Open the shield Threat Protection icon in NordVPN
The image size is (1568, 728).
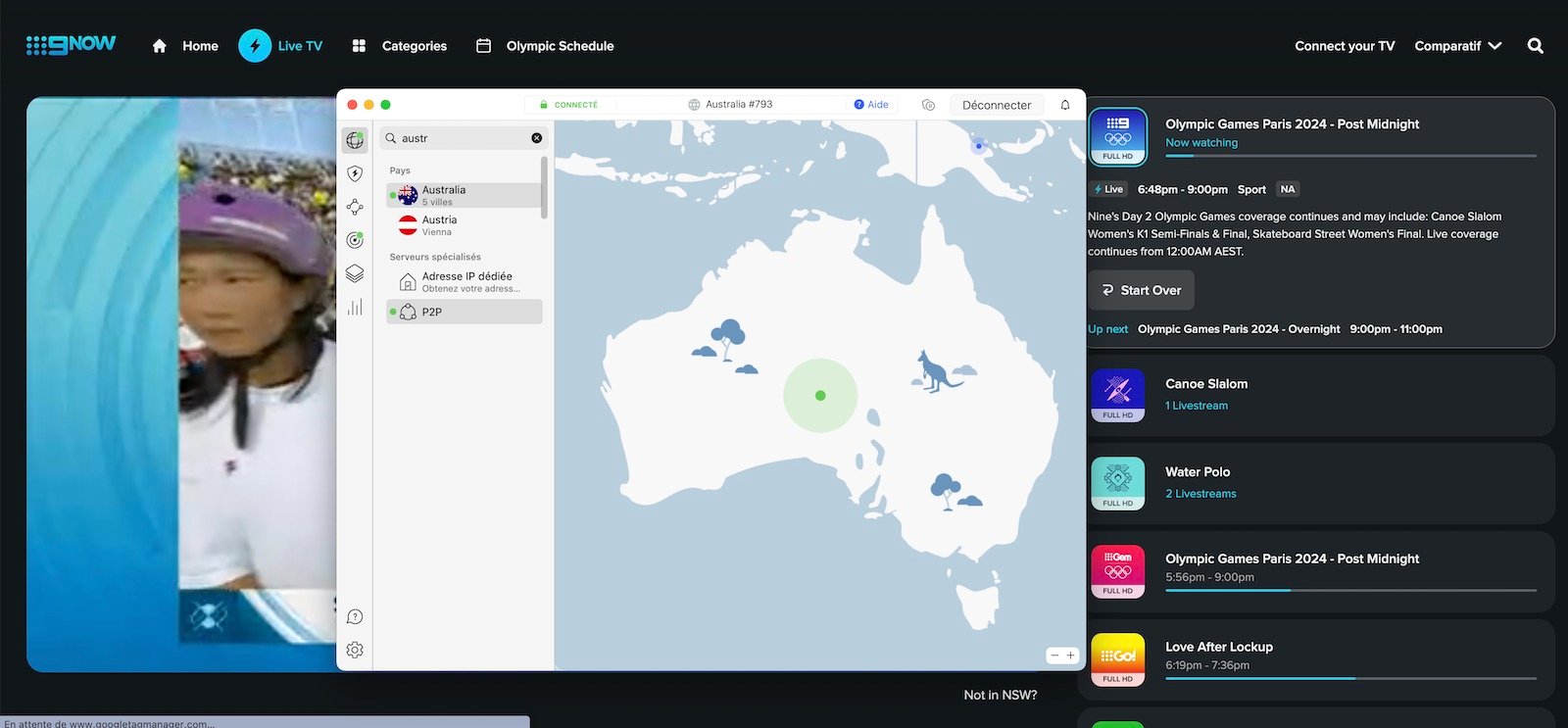(x=355, y=173)
